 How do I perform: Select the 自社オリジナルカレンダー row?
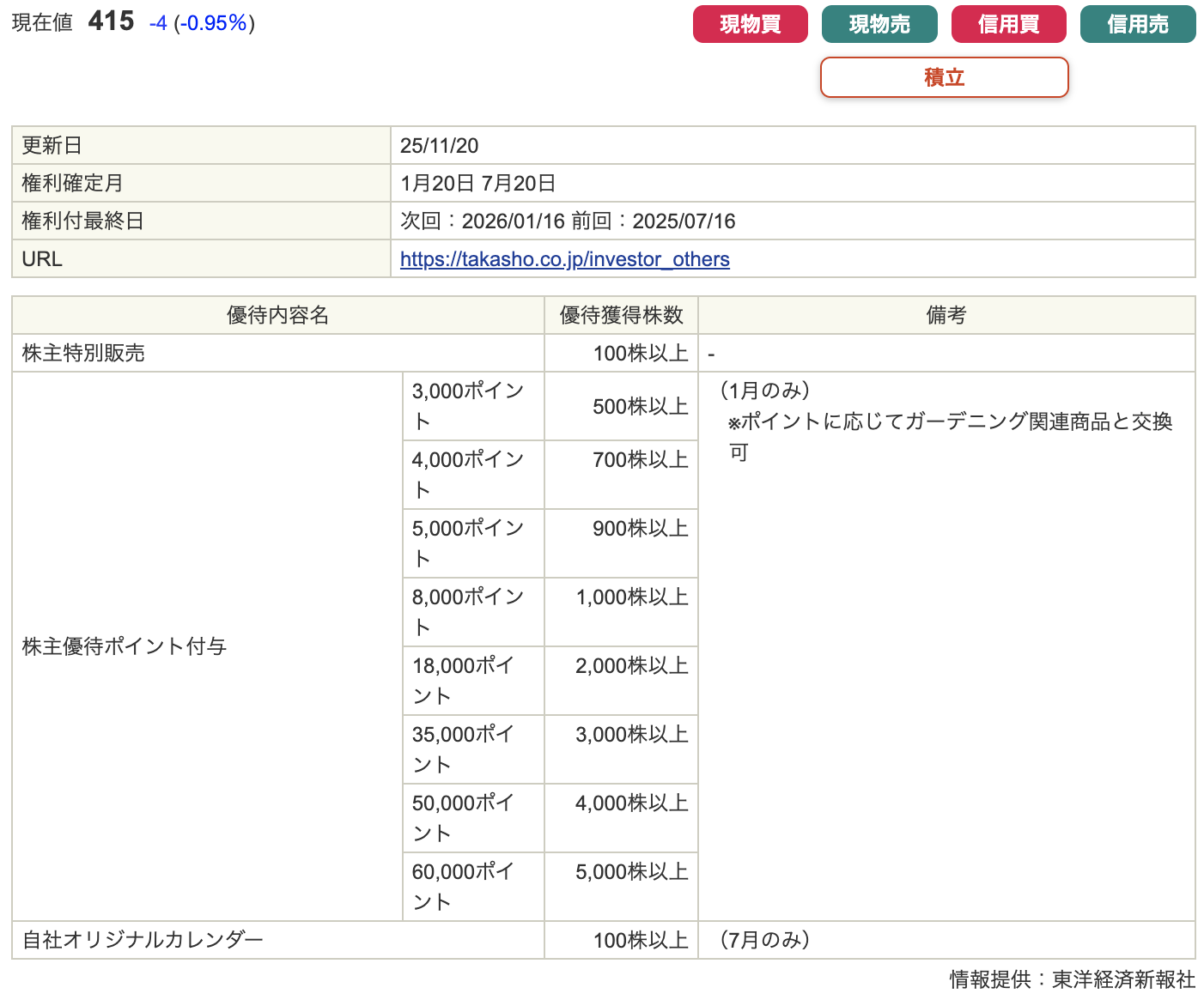(143, 940)
